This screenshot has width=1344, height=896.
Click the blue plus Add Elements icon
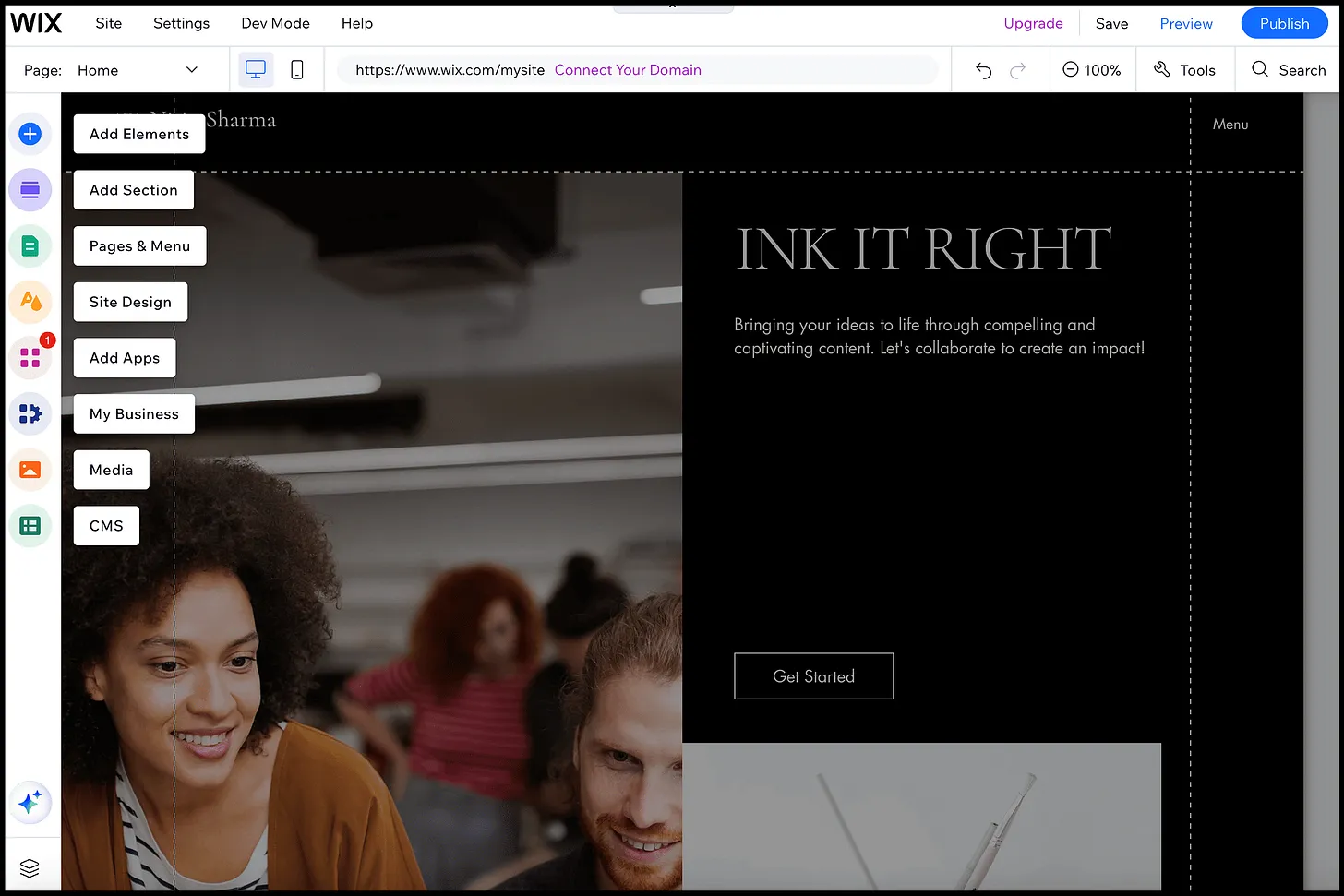coord(30,135)
